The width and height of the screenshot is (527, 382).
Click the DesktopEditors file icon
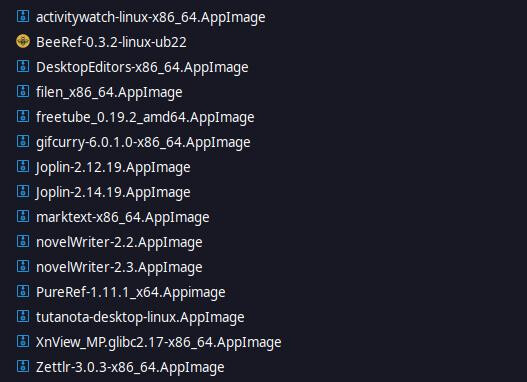pos(23,66)
